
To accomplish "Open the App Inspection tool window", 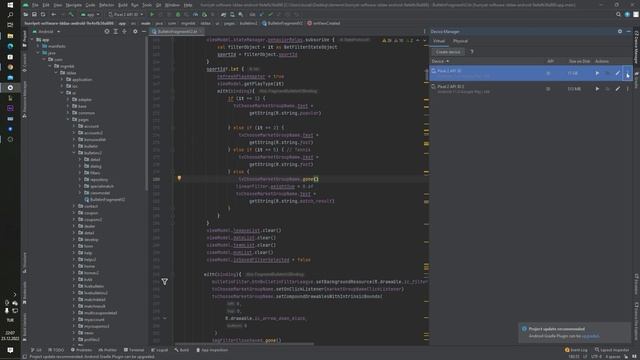I will 212,350.
